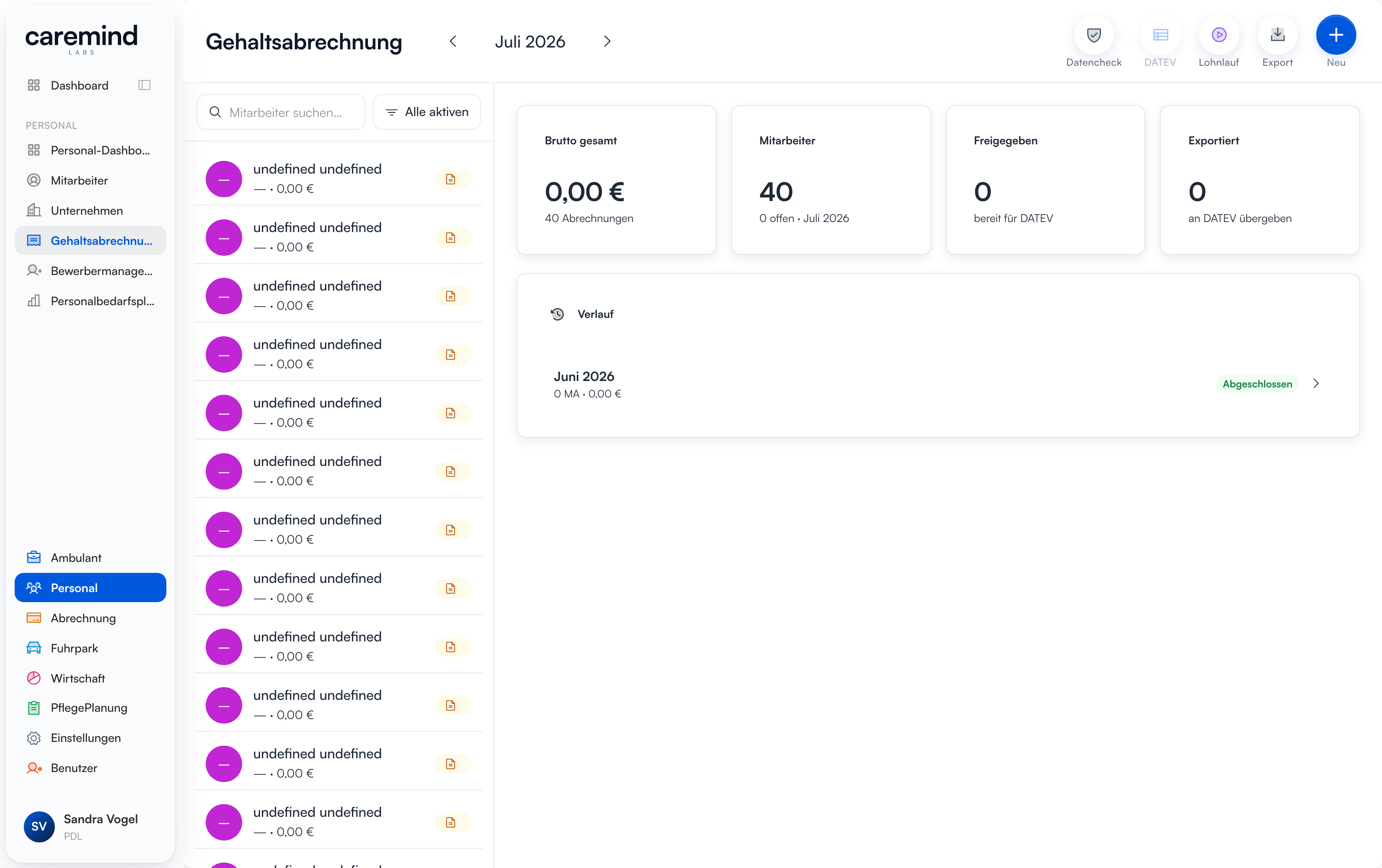The width and height of the screenshot is (1382, 868).
Task: Go to next month after Juli 2026
Action: tap(607, 41)
